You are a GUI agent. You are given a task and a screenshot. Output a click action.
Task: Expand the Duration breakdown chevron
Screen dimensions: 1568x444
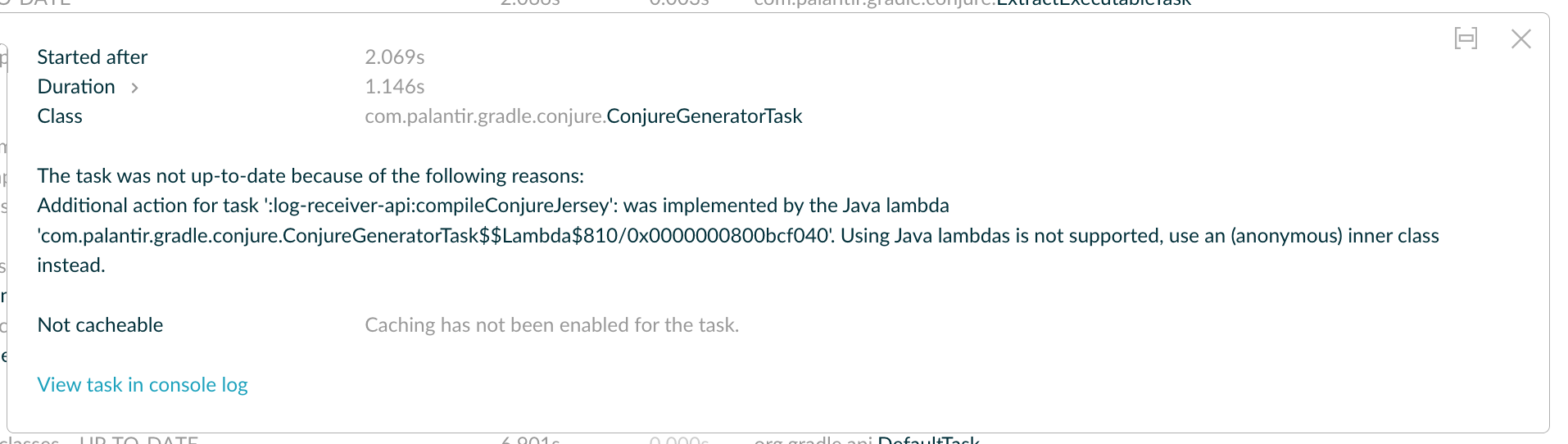pos(134,88)
